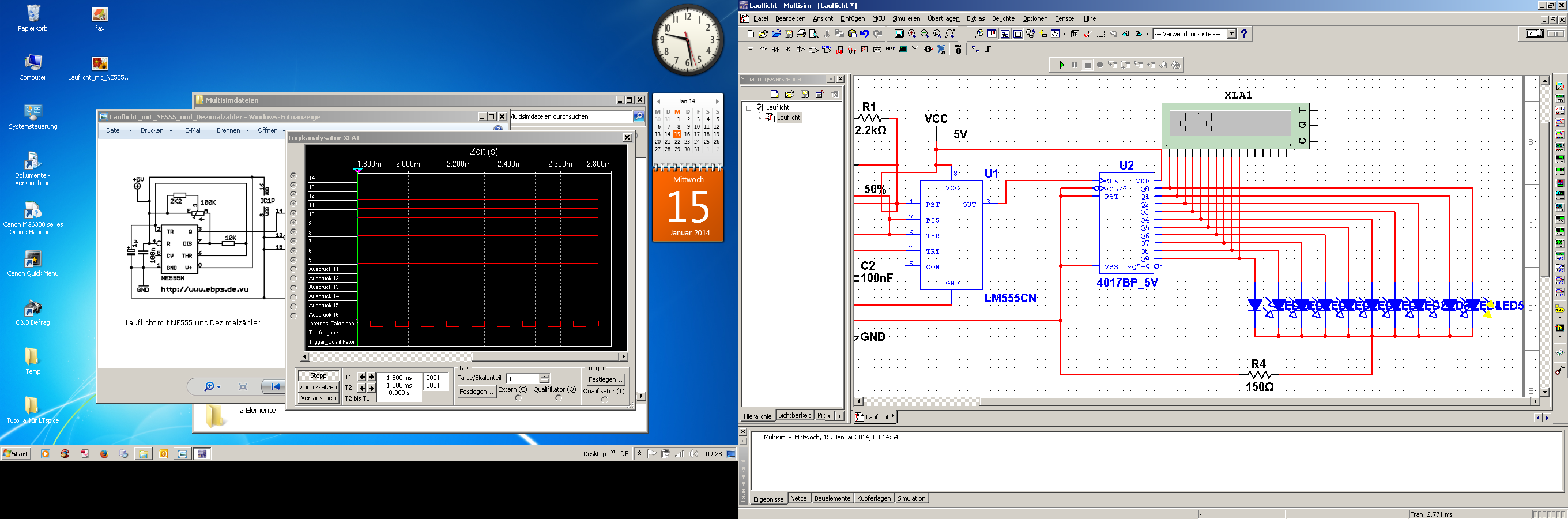Image resolution: width=1568 pixels, height=519 pixels.
Task: Place an Electromechanical motor component
Action: click(928, 50)
